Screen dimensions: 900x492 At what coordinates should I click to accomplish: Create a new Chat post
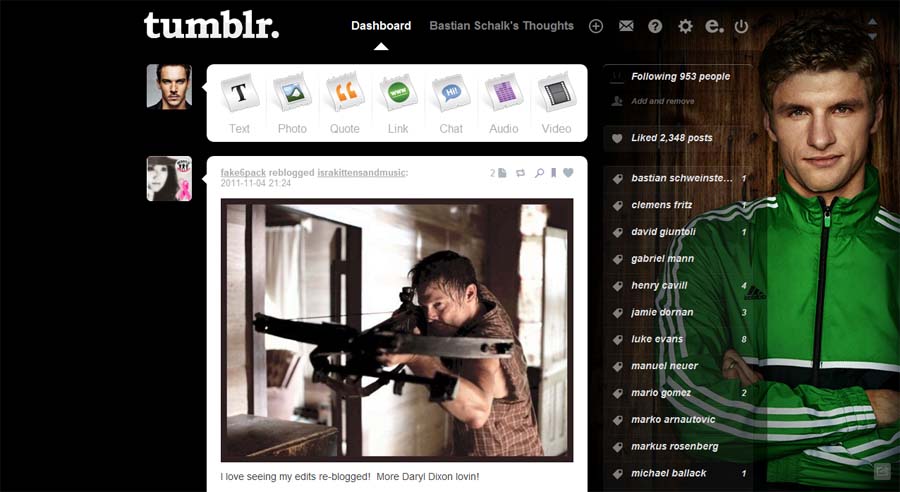click(451, 103)
